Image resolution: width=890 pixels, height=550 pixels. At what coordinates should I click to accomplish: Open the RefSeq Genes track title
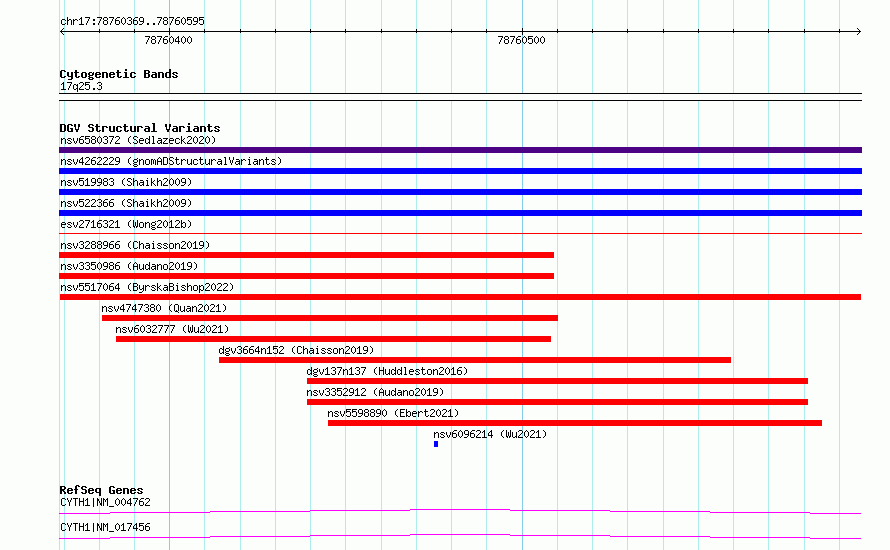102,490
